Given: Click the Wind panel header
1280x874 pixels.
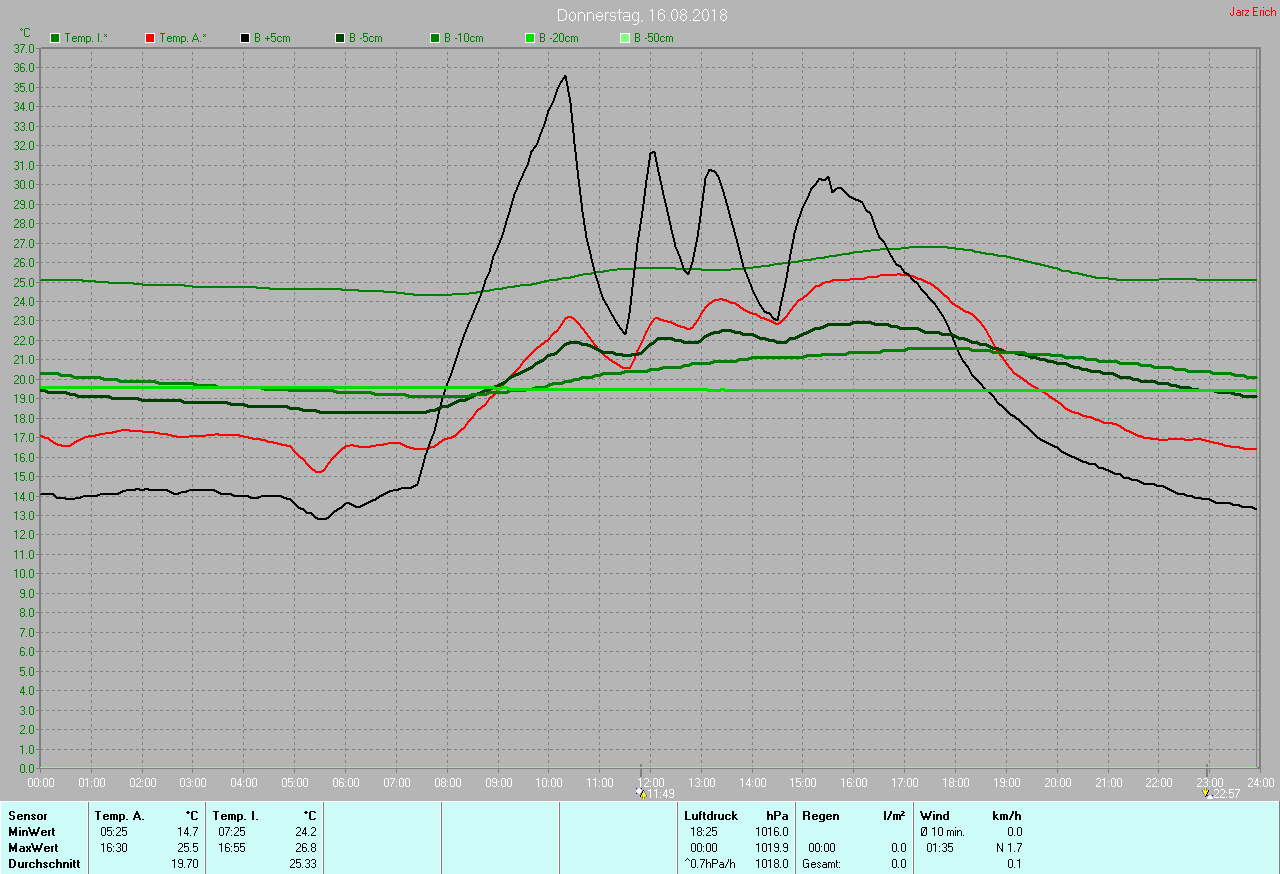Looking at the screenshot, I should [935, 816].
